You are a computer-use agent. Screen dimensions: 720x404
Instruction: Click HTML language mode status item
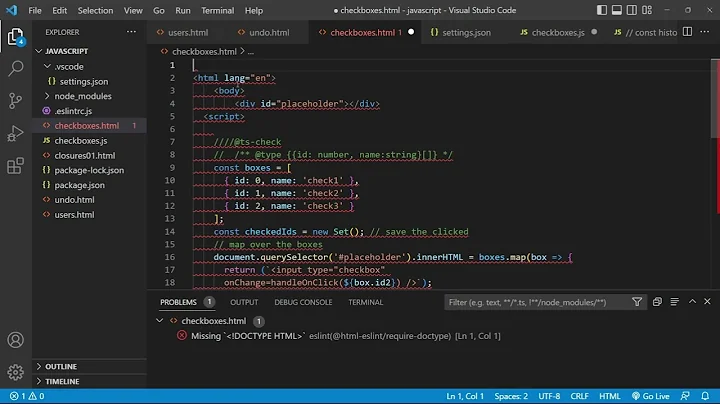609,396
